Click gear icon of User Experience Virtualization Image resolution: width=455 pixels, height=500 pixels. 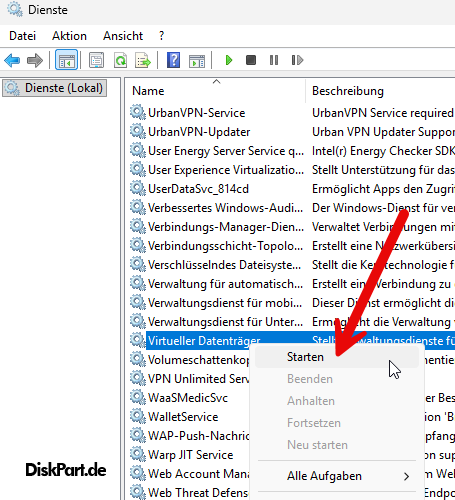[x=138, y=169]
